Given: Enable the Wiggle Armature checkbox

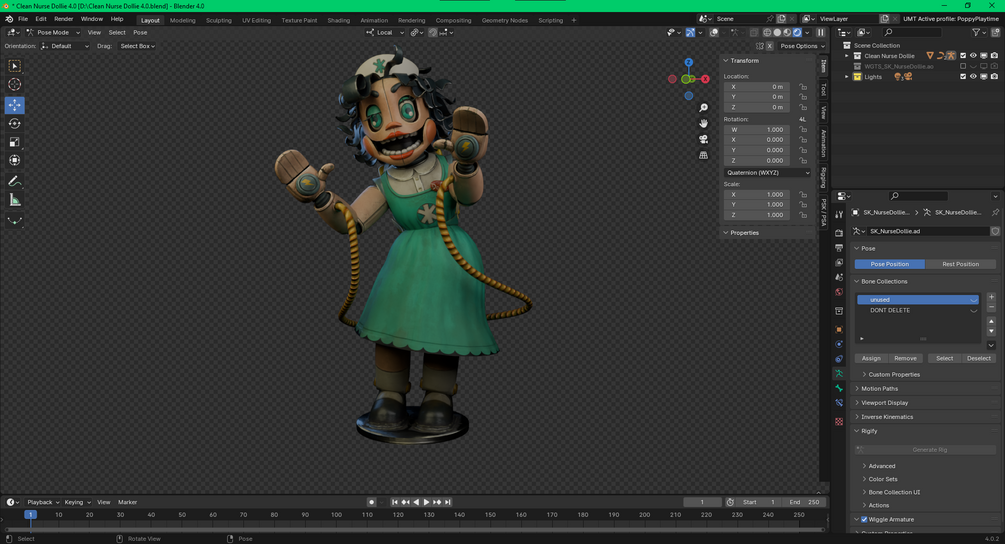Looking at the screenshot, I should (x=864, y=519).
